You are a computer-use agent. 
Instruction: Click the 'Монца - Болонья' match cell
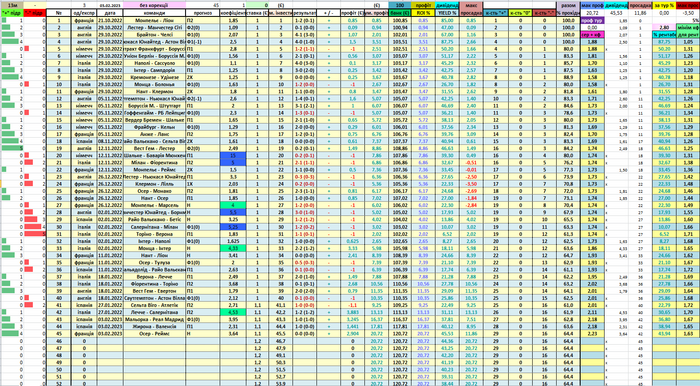(x=154, y=84)
